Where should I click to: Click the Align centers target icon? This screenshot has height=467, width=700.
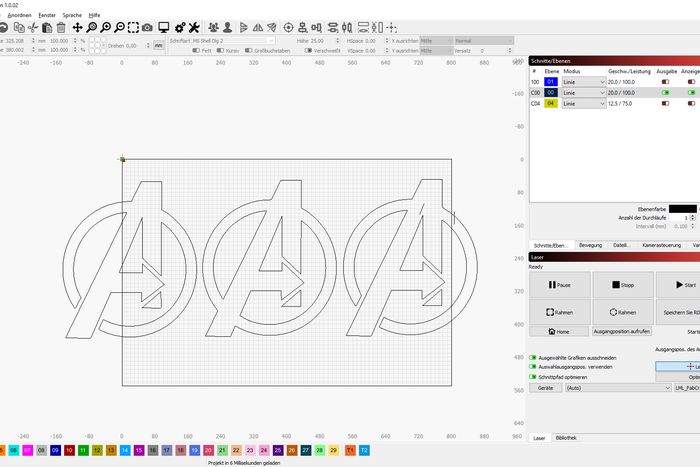click(x=288, y=28)
